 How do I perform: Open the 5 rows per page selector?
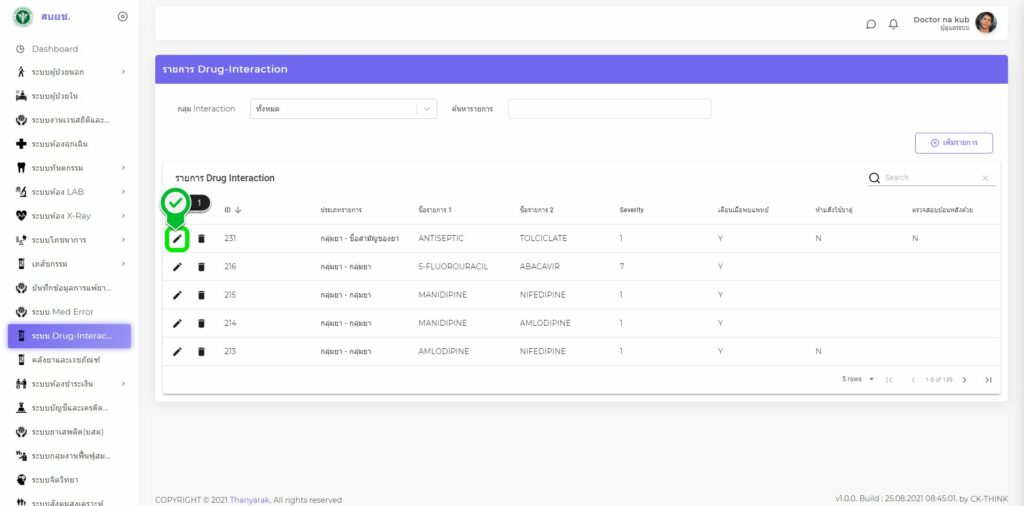click(x=858, y=380)
